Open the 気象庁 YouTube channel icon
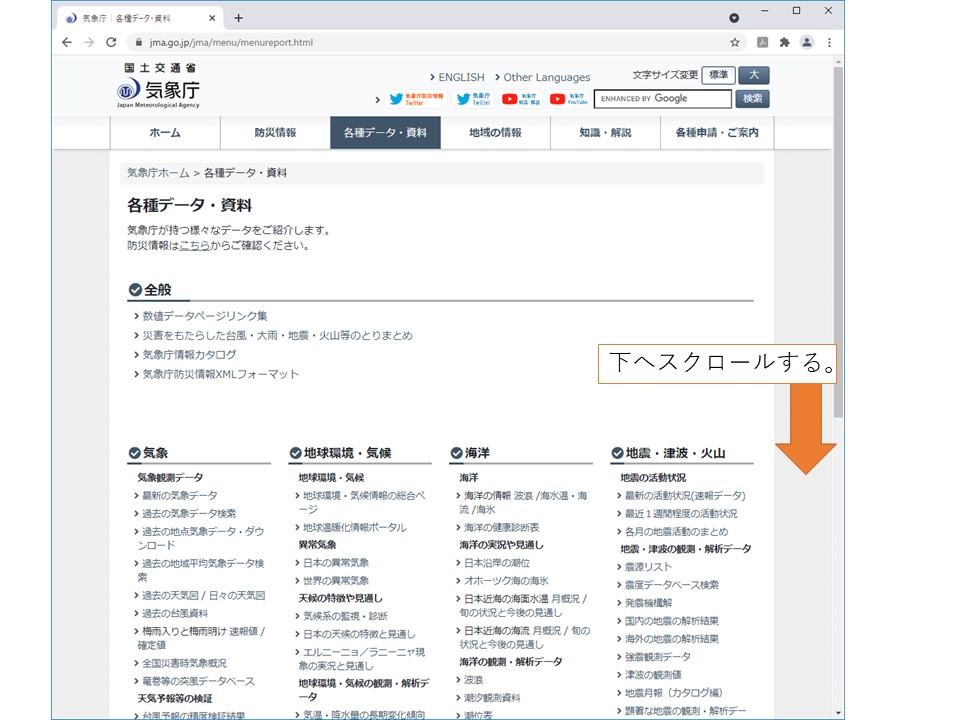Screen dimensions: 960x720 (x=568, y=99)
